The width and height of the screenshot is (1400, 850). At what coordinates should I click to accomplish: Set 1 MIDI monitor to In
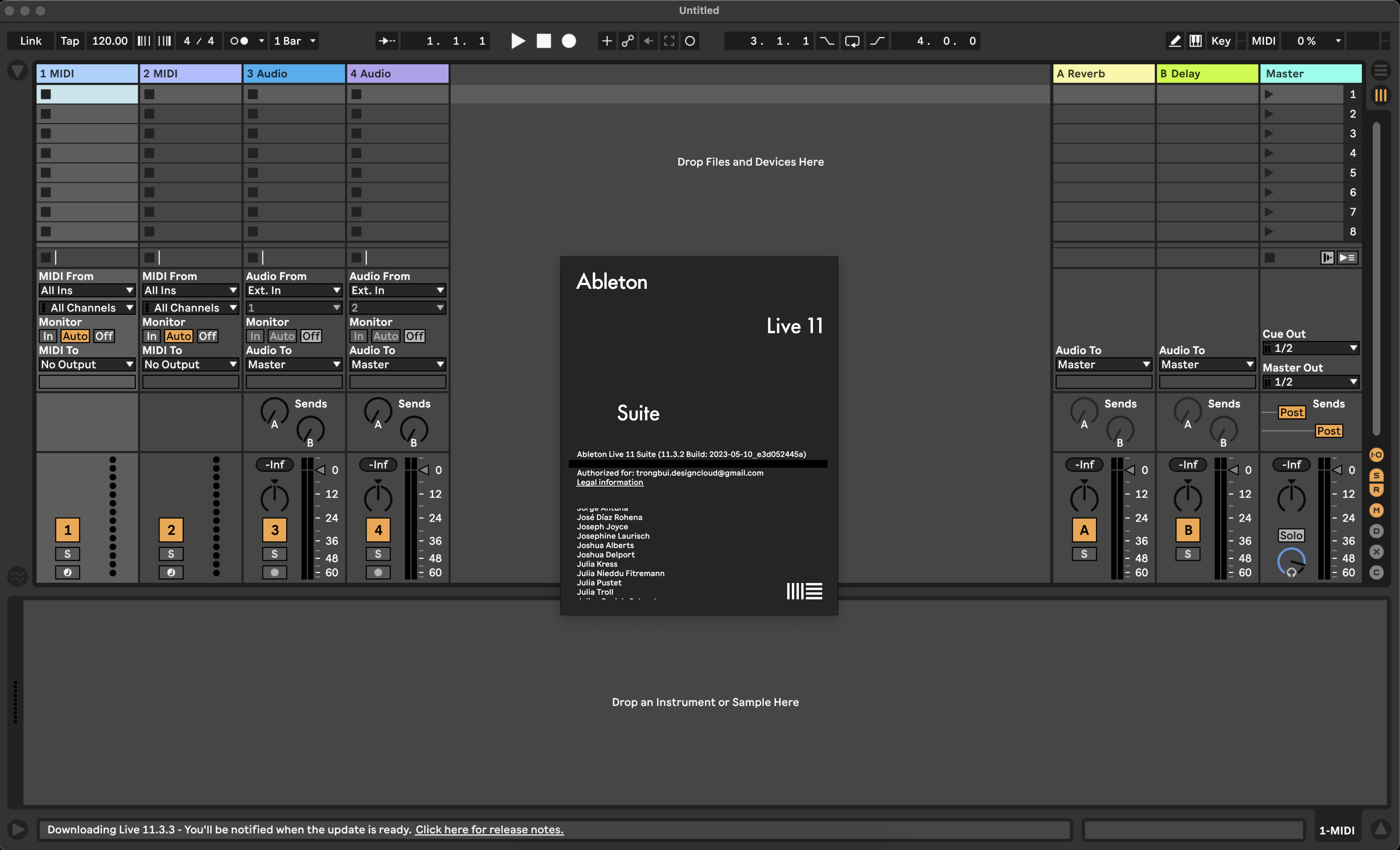click(48, 336)
